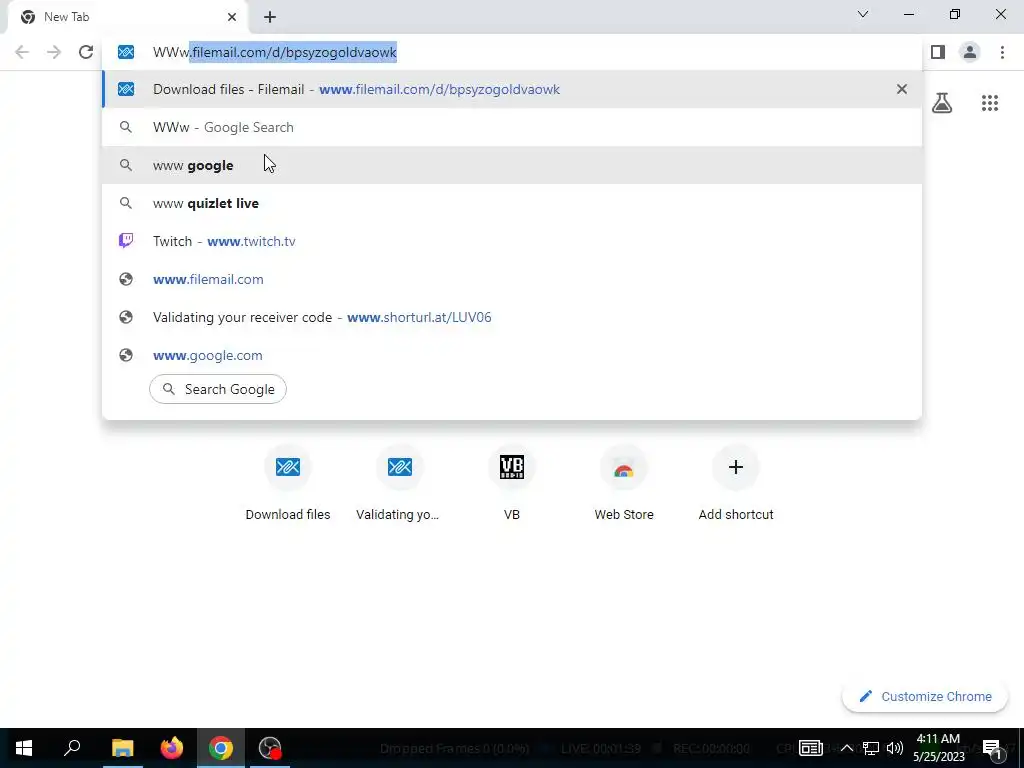Click the browser forward arrow

point(54,52)
